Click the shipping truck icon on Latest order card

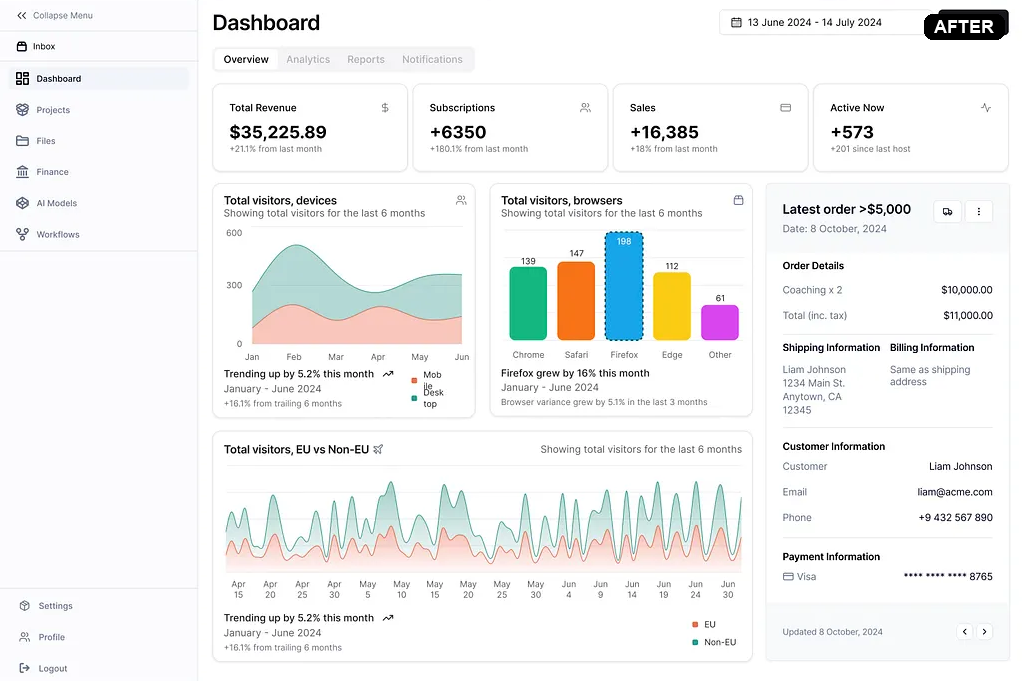pyautogui.click(x=947, y=211)
